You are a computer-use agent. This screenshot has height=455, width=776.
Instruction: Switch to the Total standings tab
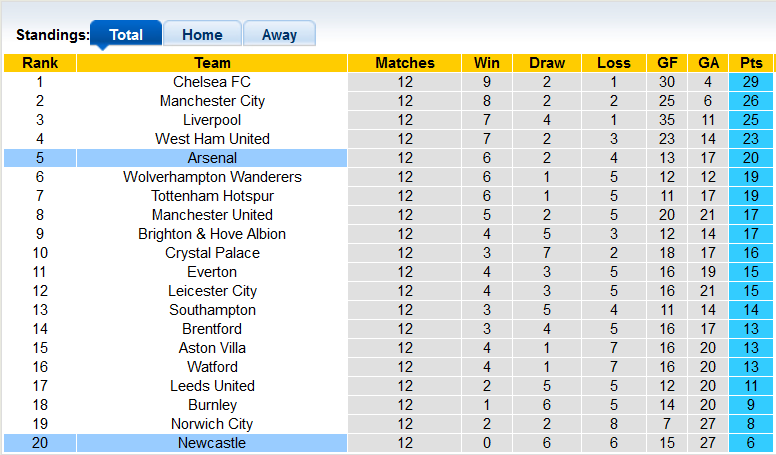(x=126, y=34)
